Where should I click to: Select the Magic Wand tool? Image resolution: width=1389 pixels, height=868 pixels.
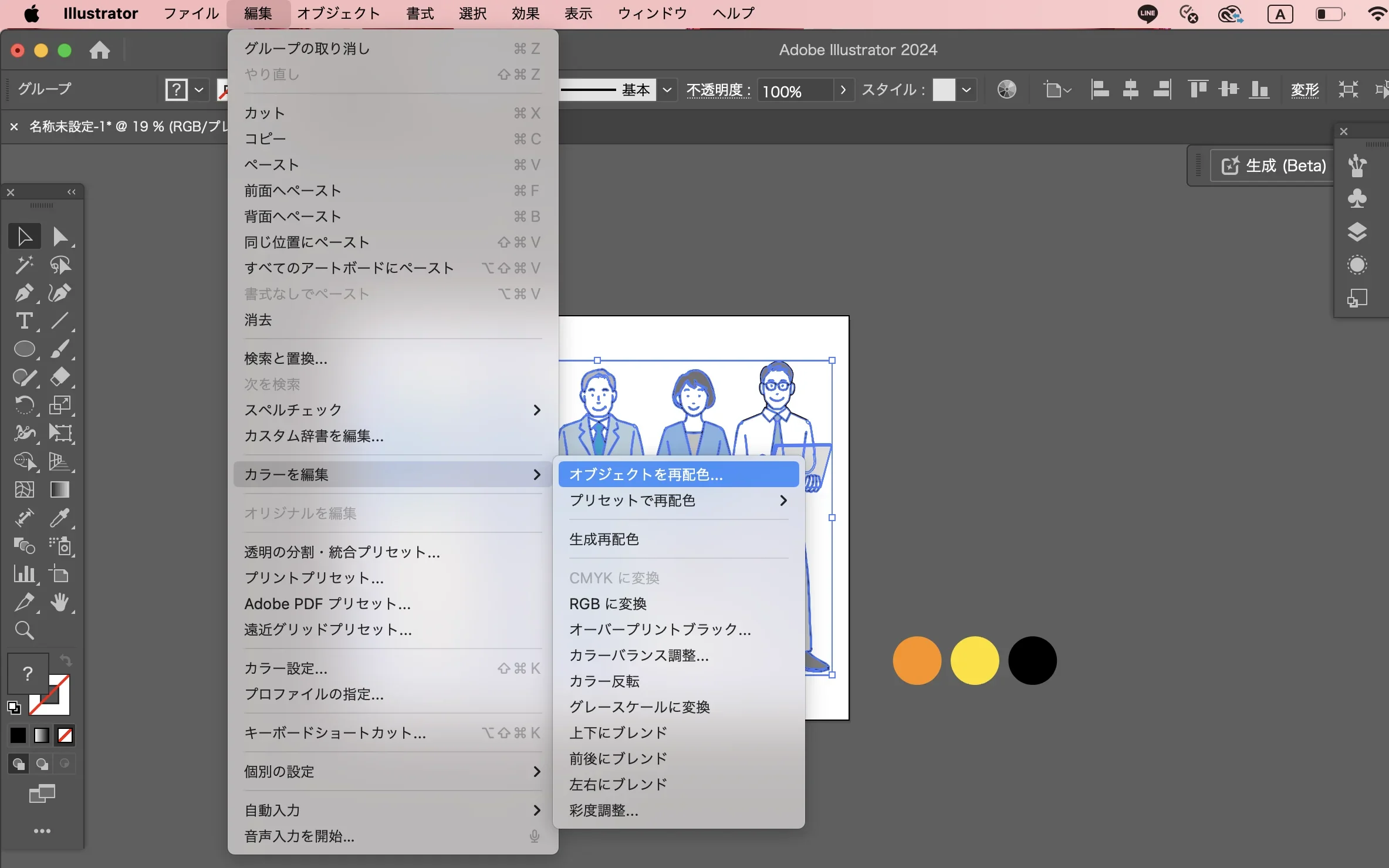click(x=24, y=265)
